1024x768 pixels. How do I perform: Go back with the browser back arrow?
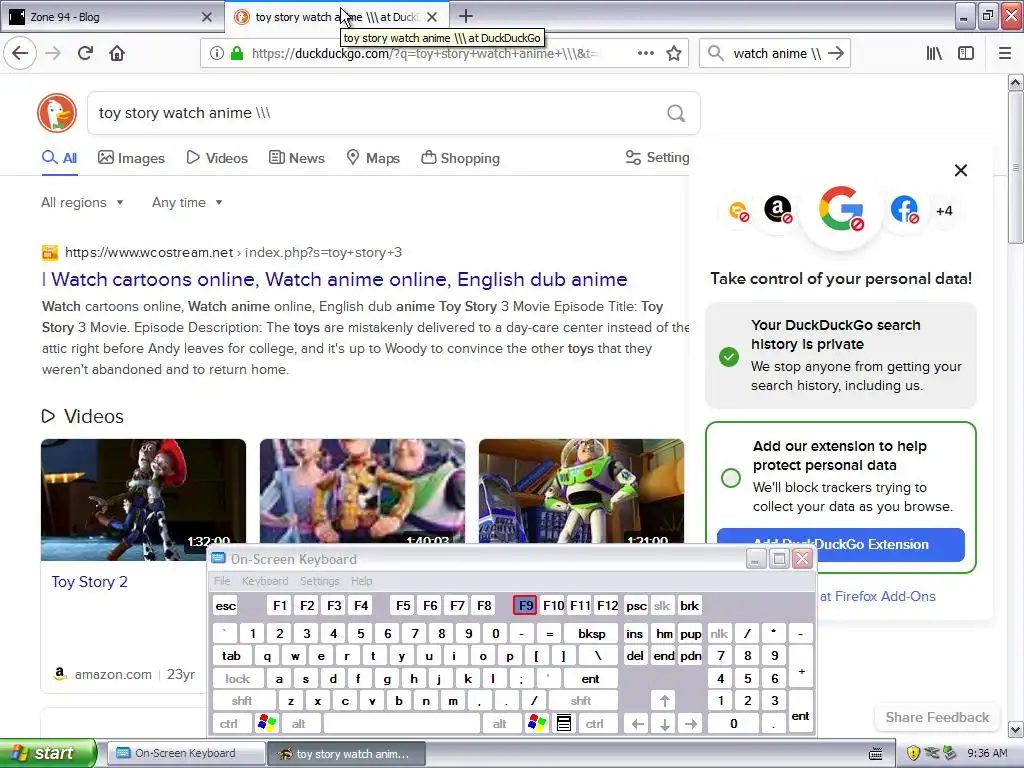tap(20, 53)
